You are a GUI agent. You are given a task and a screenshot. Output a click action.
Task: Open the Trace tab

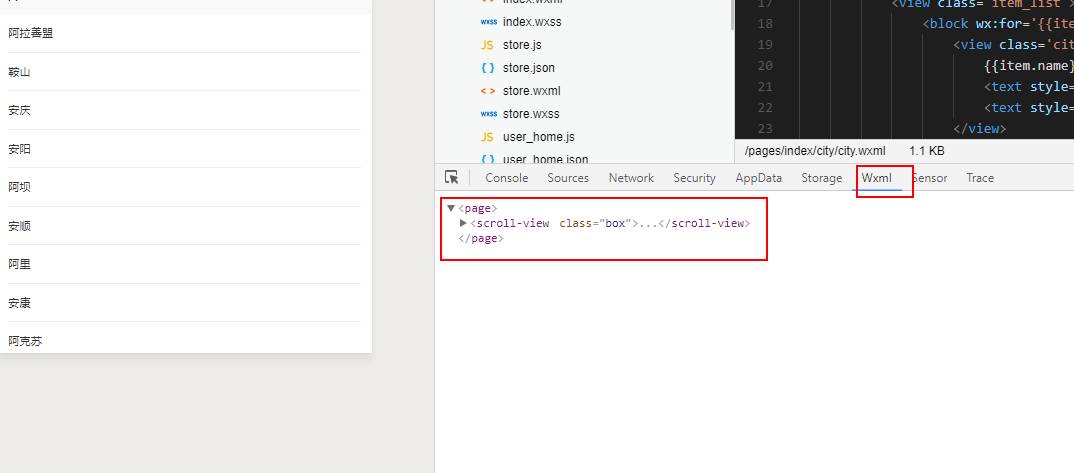point(979,178)
